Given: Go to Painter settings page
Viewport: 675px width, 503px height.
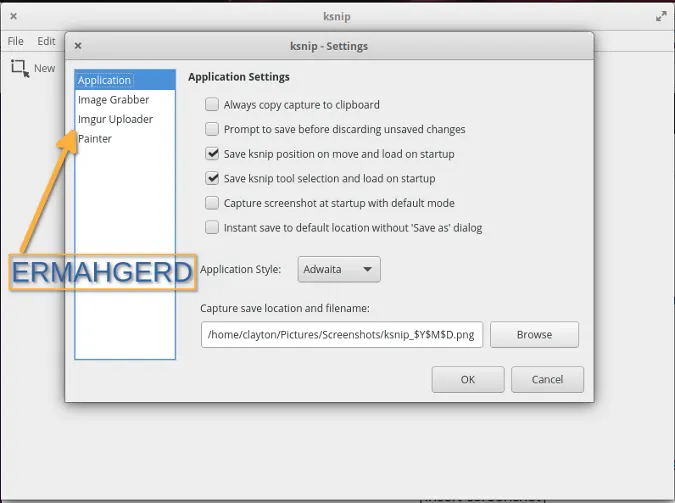Looking at the screenshot, I should pos(125,139).
